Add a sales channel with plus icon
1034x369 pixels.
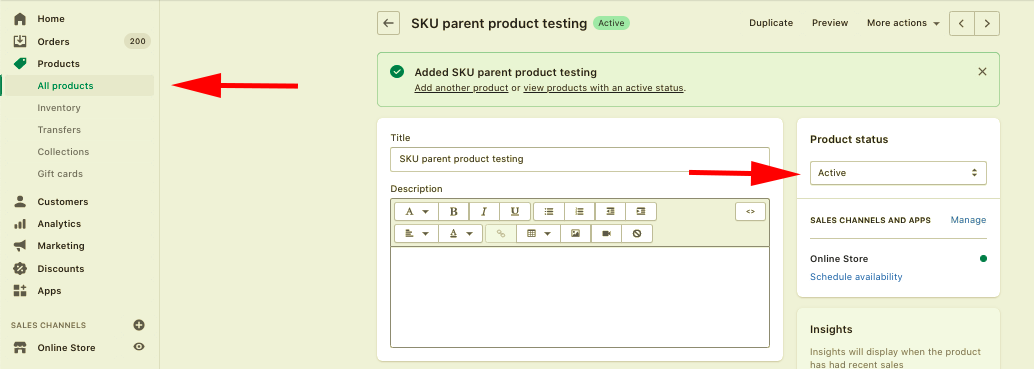(x=138, y=325)
